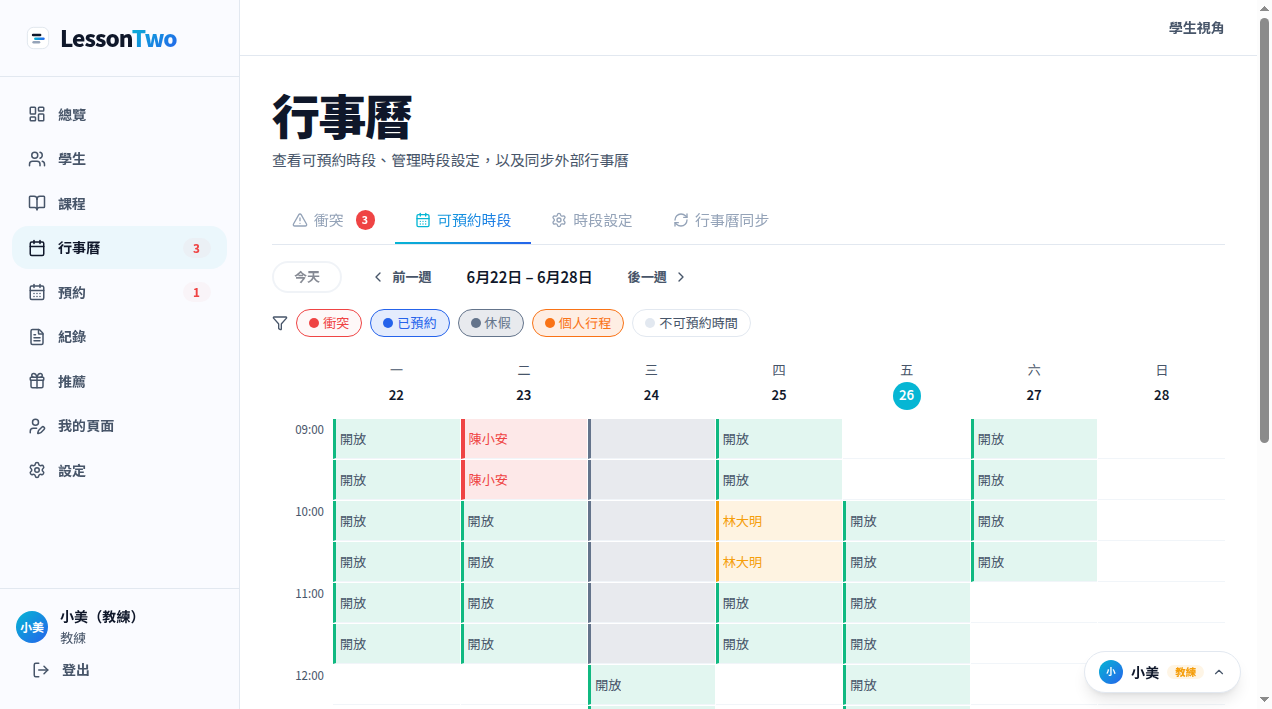Open 行事曆 in the sidebar
Viewport: 1272px width, 709px height.
coord(119,248)
